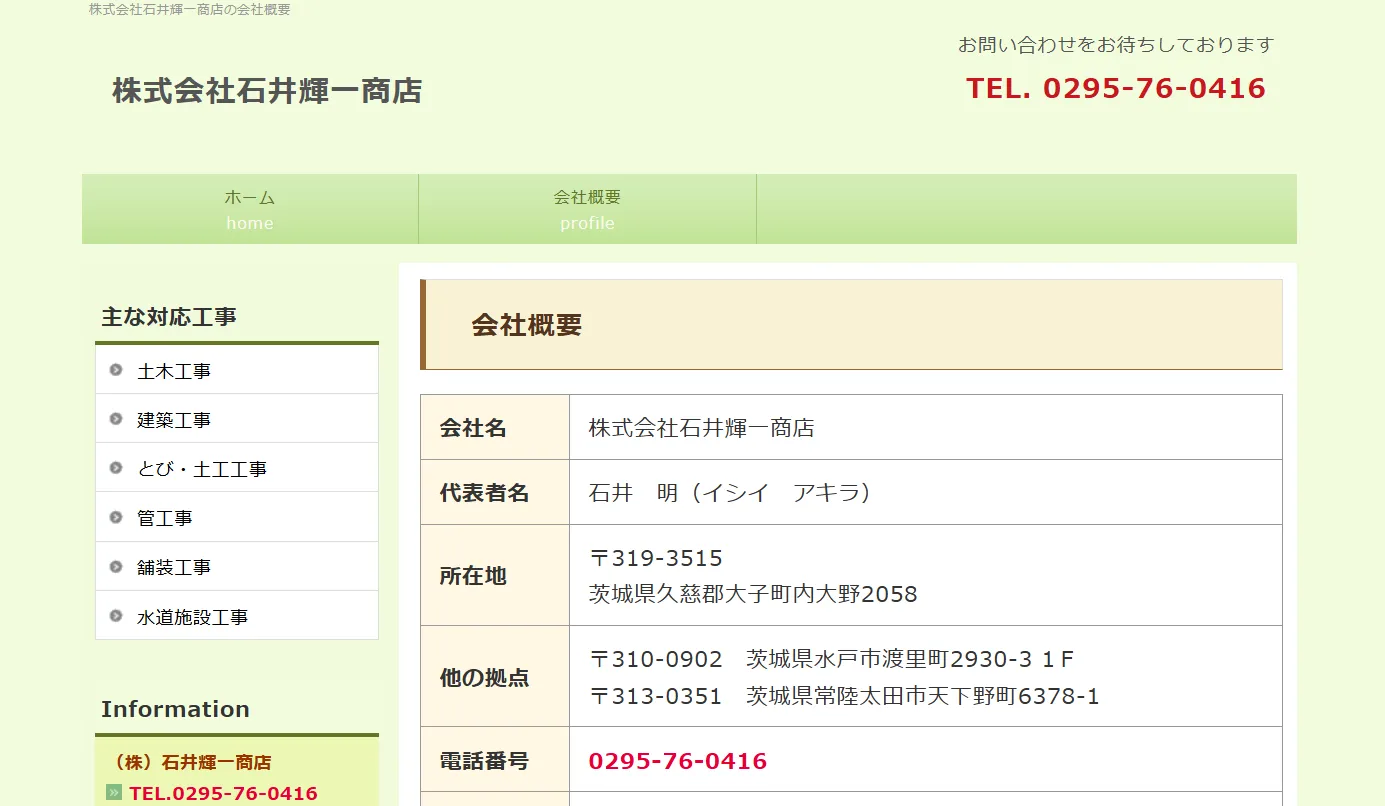The width and height of the screenshot is (1385, 806).
Task: Click the bullet icon beside 建築工事
Action: [116, 419]
